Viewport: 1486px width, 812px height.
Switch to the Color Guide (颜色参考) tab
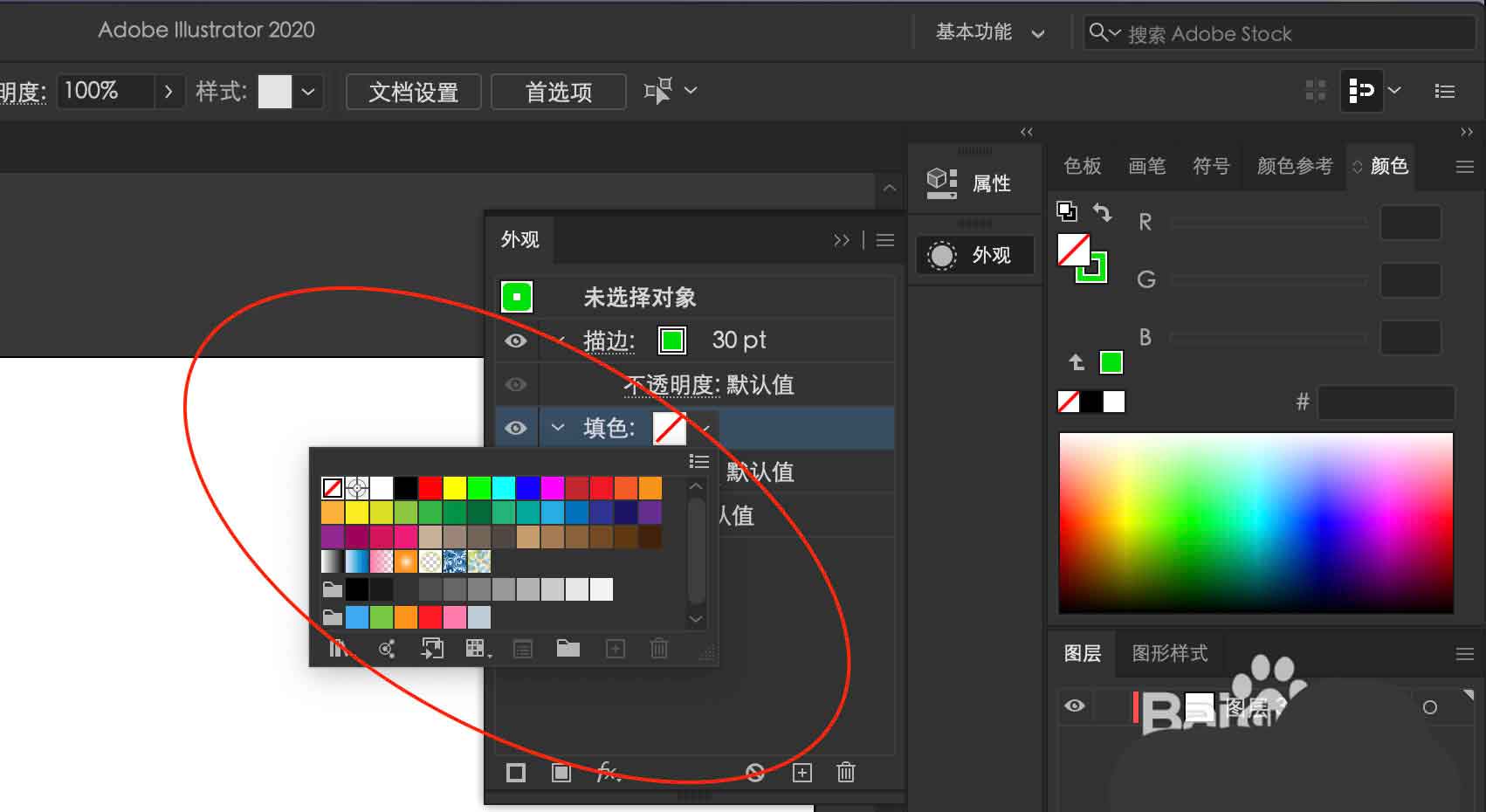pos(1295,166)
